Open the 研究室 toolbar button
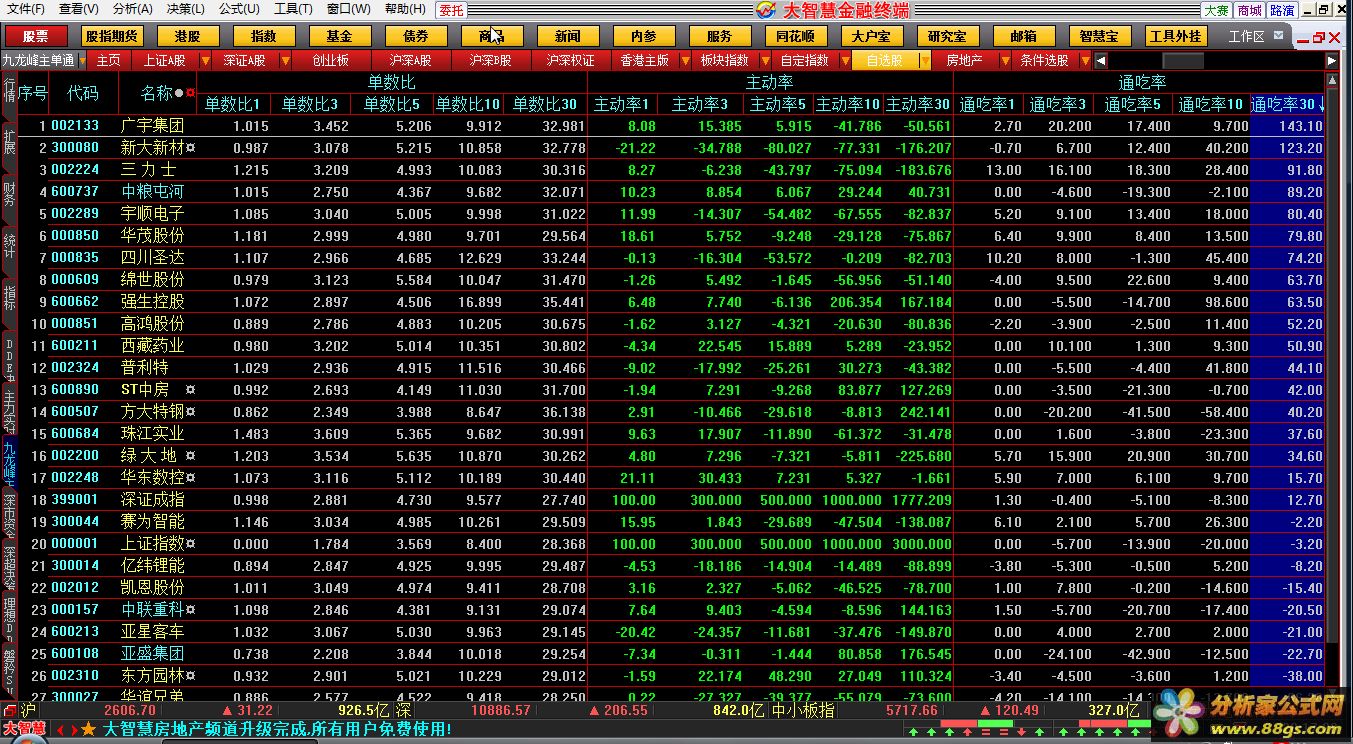1353x744 pixels. click(x=947, y=36)
